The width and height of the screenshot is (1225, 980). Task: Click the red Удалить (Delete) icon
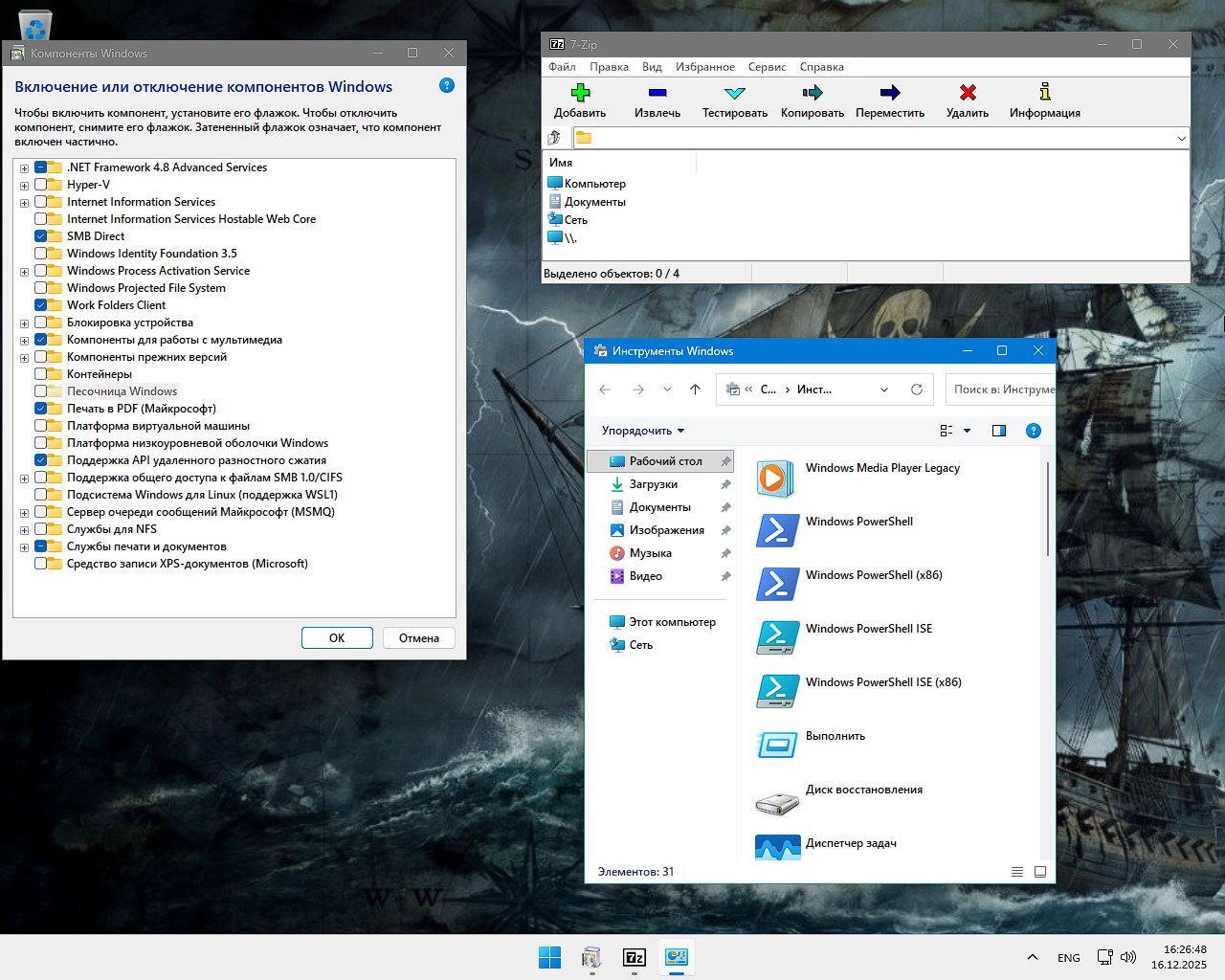pos(967,100)
